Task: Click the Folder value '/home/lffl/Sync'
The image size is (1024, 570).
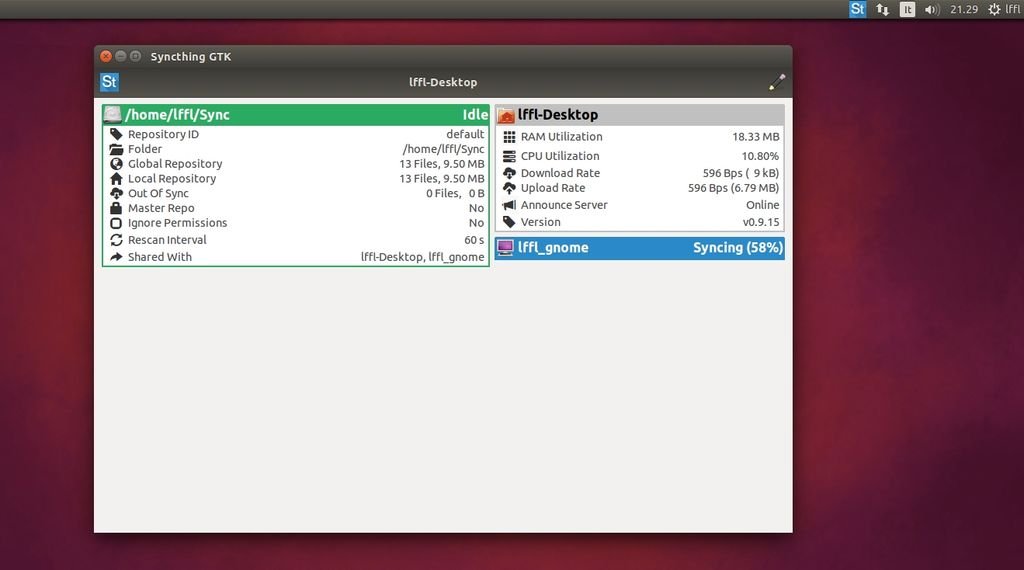Action: (443, 150)
